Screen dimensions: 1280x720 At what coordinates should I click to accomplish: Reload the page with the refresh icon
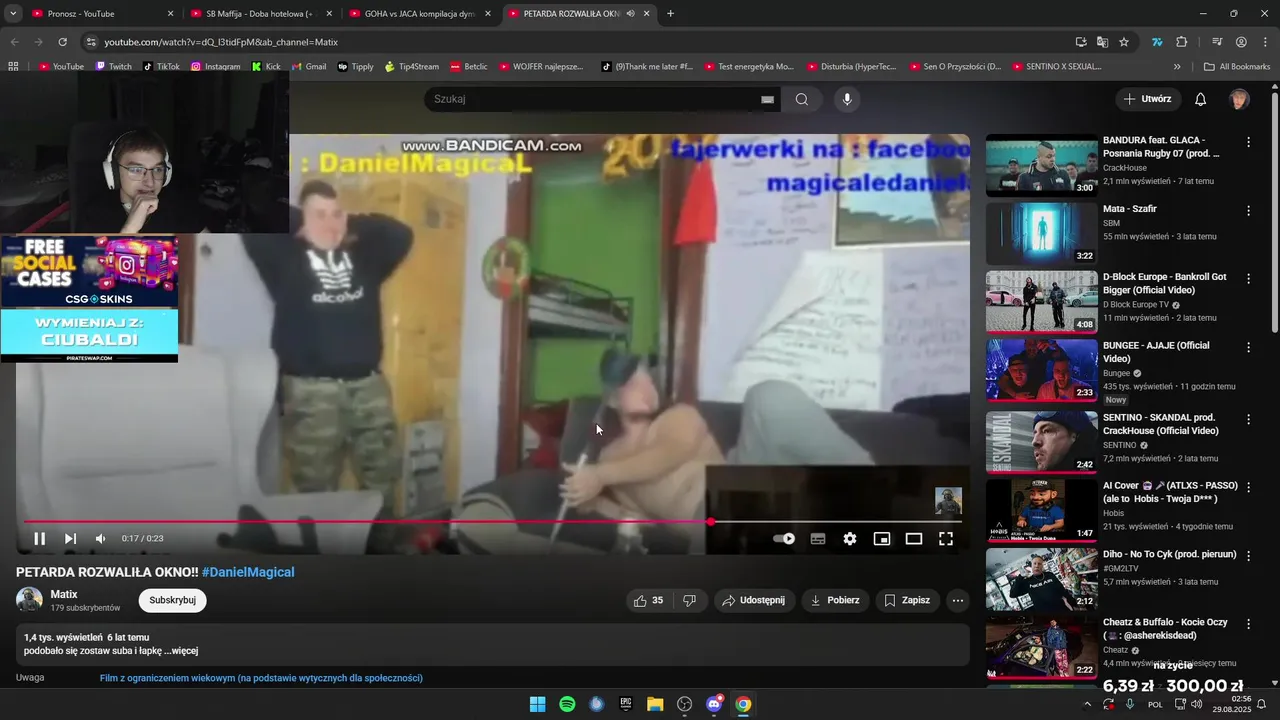pos(62,42)
